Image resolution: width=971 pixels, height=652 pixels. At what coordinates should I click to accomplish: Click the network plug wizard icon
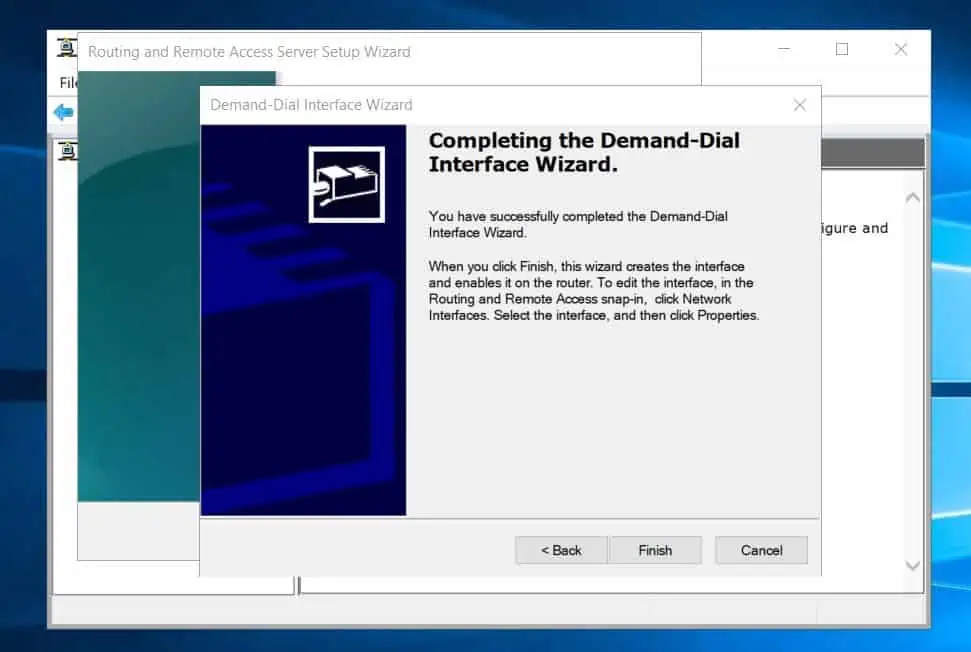click(x=346, y=184)
